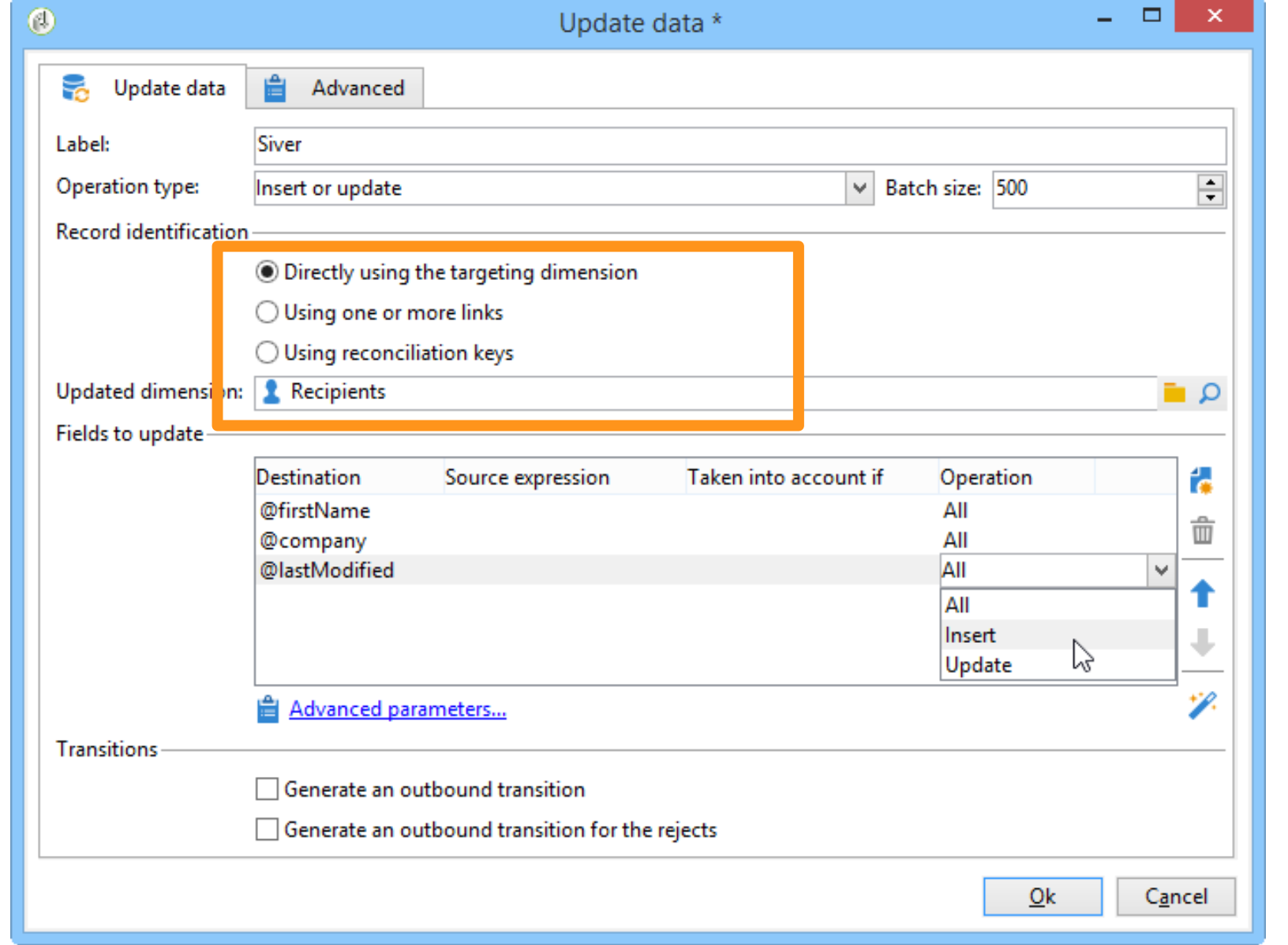Open the folder browser for Updated dimension
Image resolution: width=1288 pixels, height=945 pixels.
click(1174, 392)
